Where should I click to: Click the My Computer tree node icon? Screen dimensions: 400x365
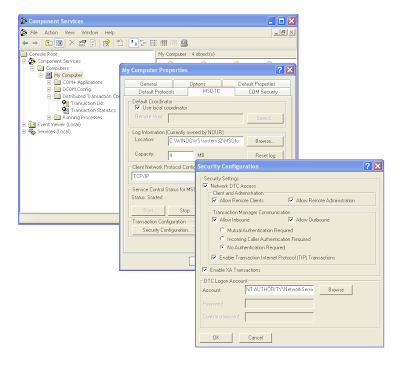click(x=49, y=75)
